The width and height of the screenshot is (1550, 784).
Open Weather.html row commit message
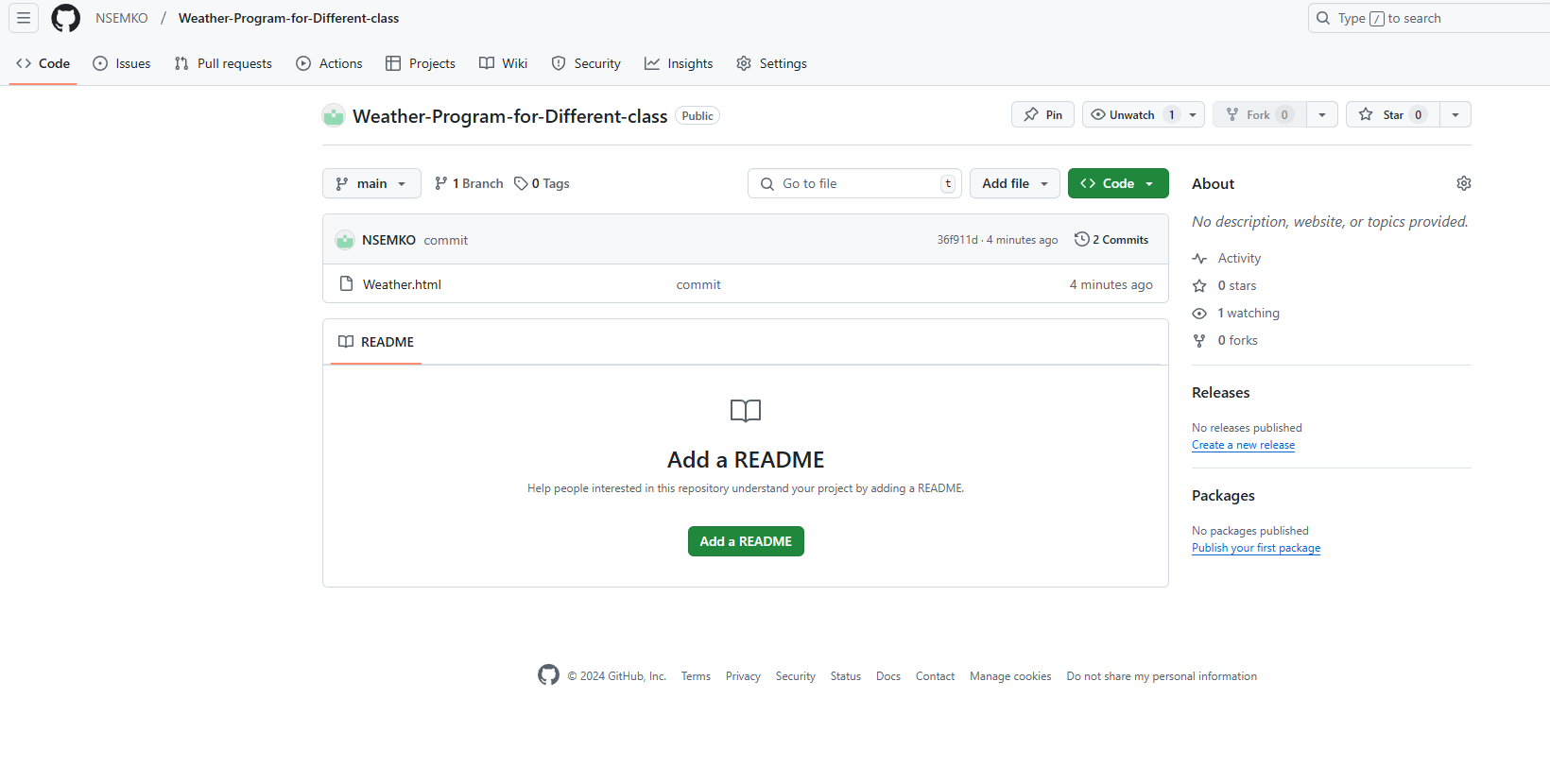point(698,284)
